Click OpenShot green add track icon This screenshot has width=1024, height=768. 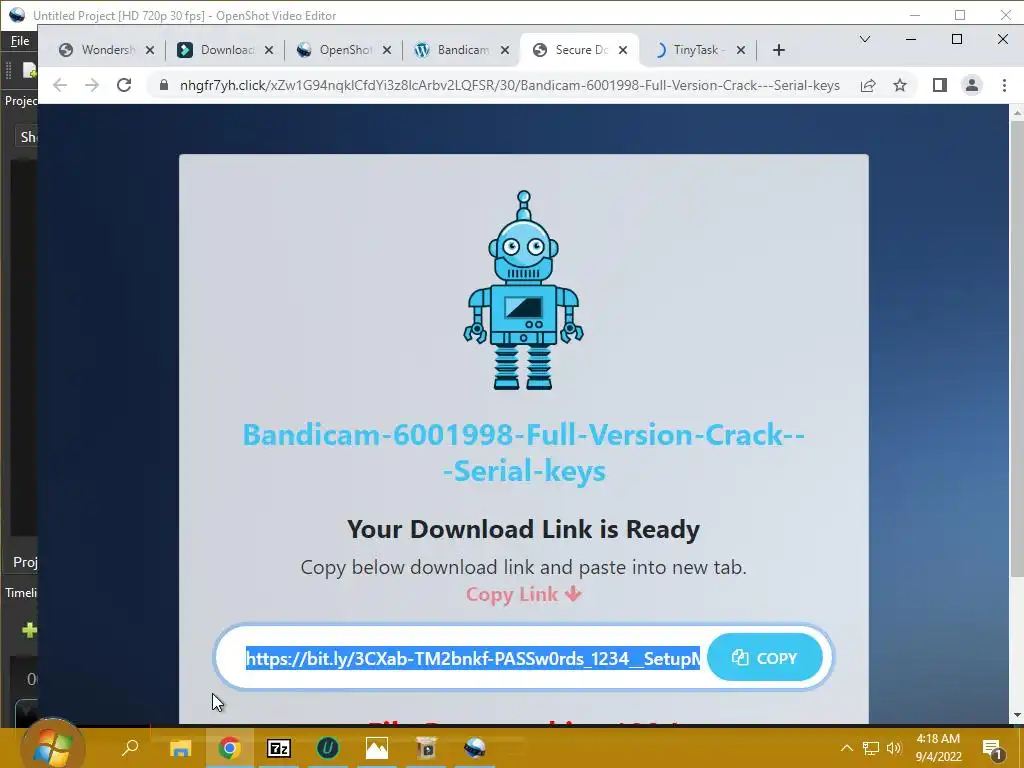(x=29, y=630)
